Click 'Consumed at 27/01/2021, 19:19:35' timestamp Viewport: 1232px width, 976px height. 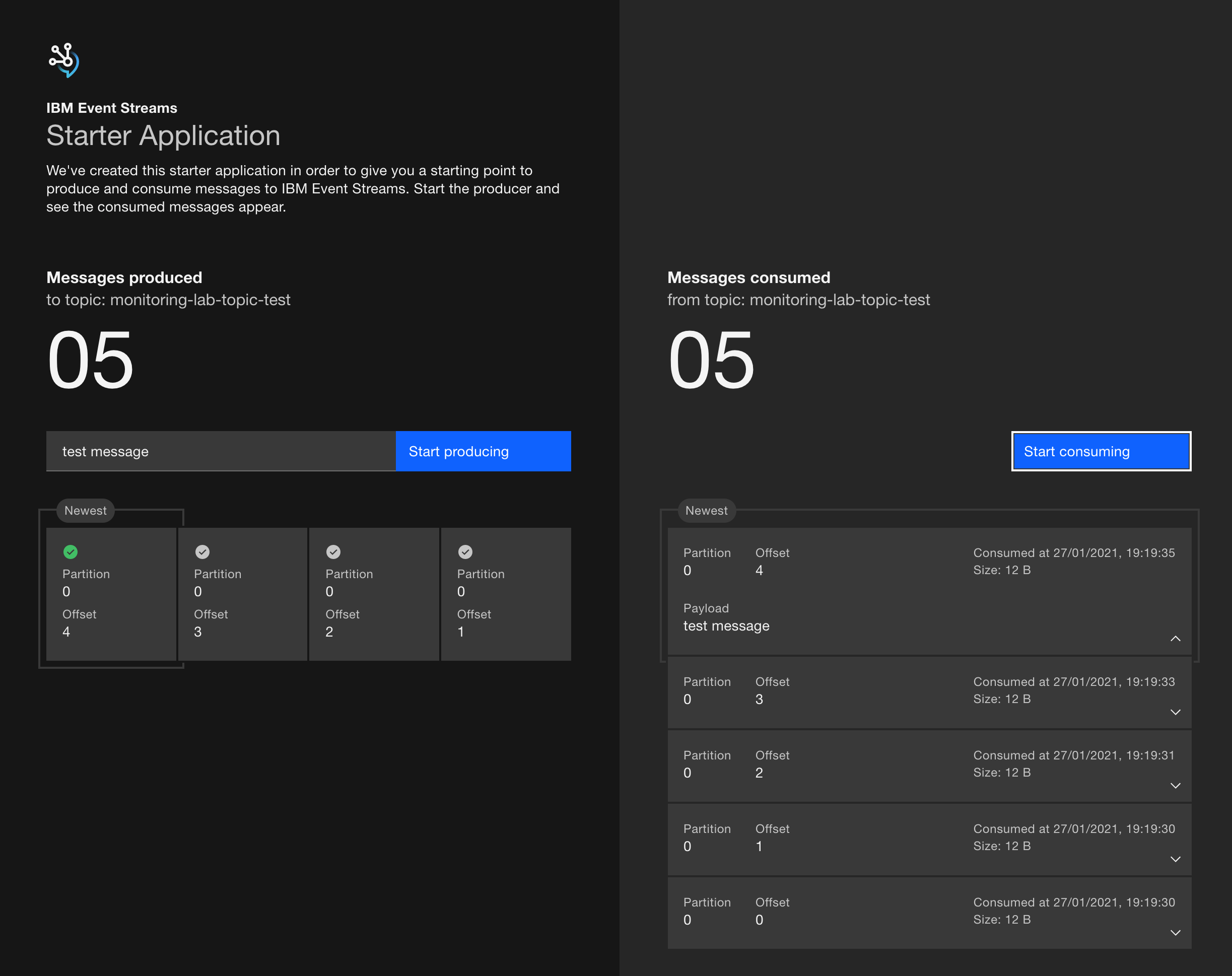(x=1074, y=552)
